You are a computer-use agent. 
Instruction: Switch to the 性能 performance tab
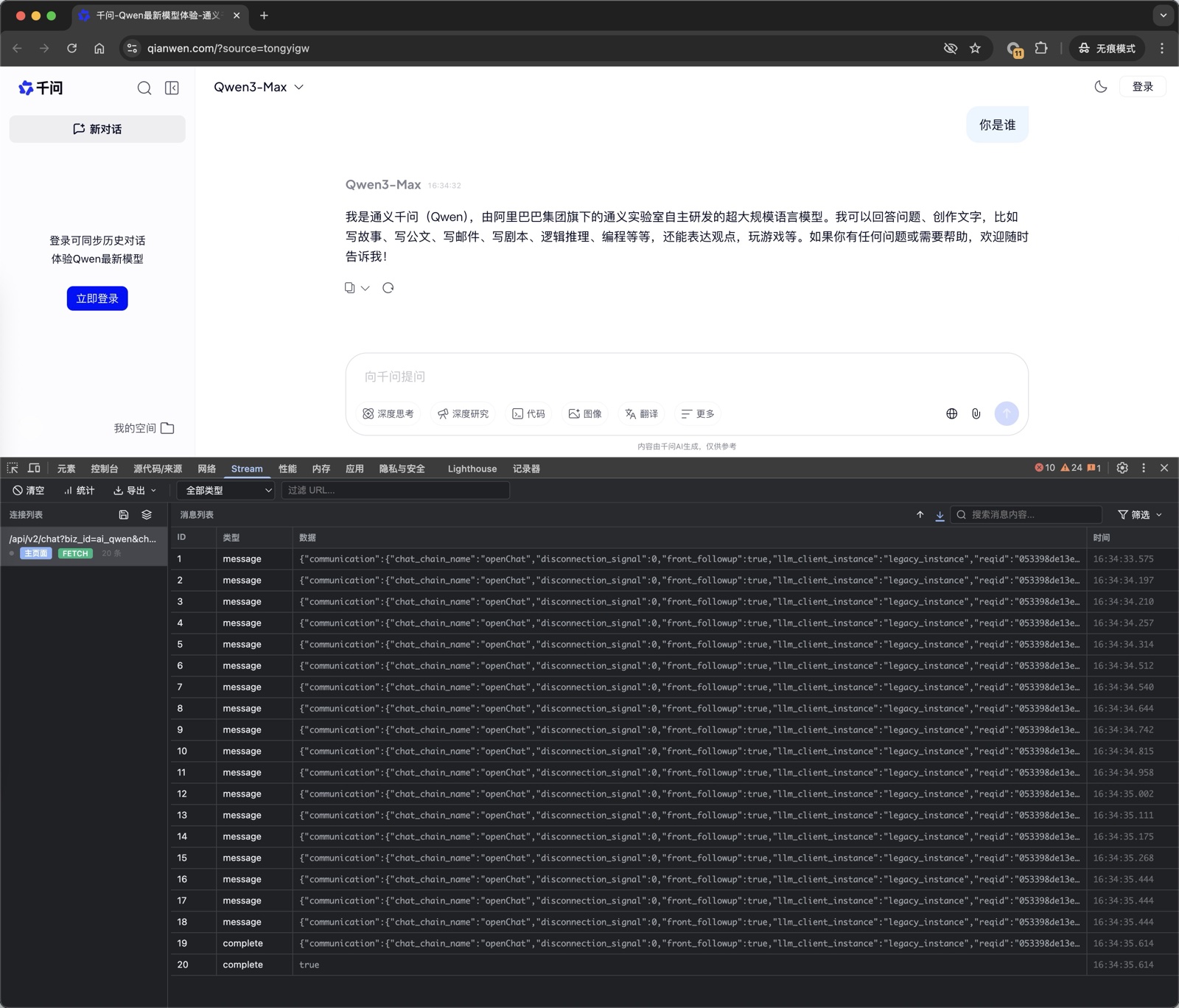pyautogui.click(x=287, y=469)
